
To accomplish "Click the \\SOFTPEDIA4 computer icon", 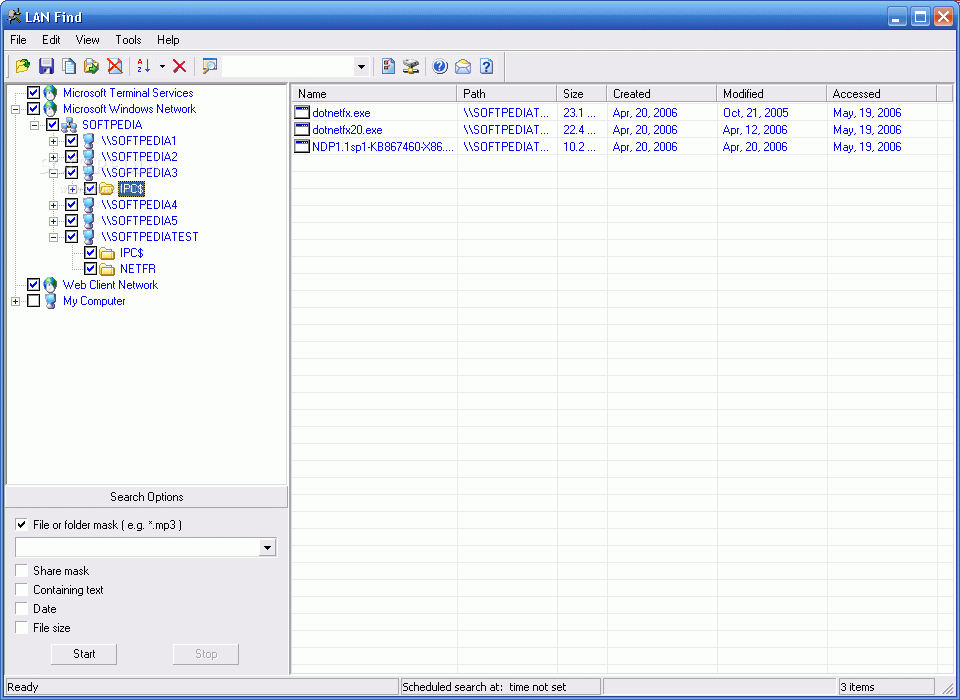I will coord(88,205).
